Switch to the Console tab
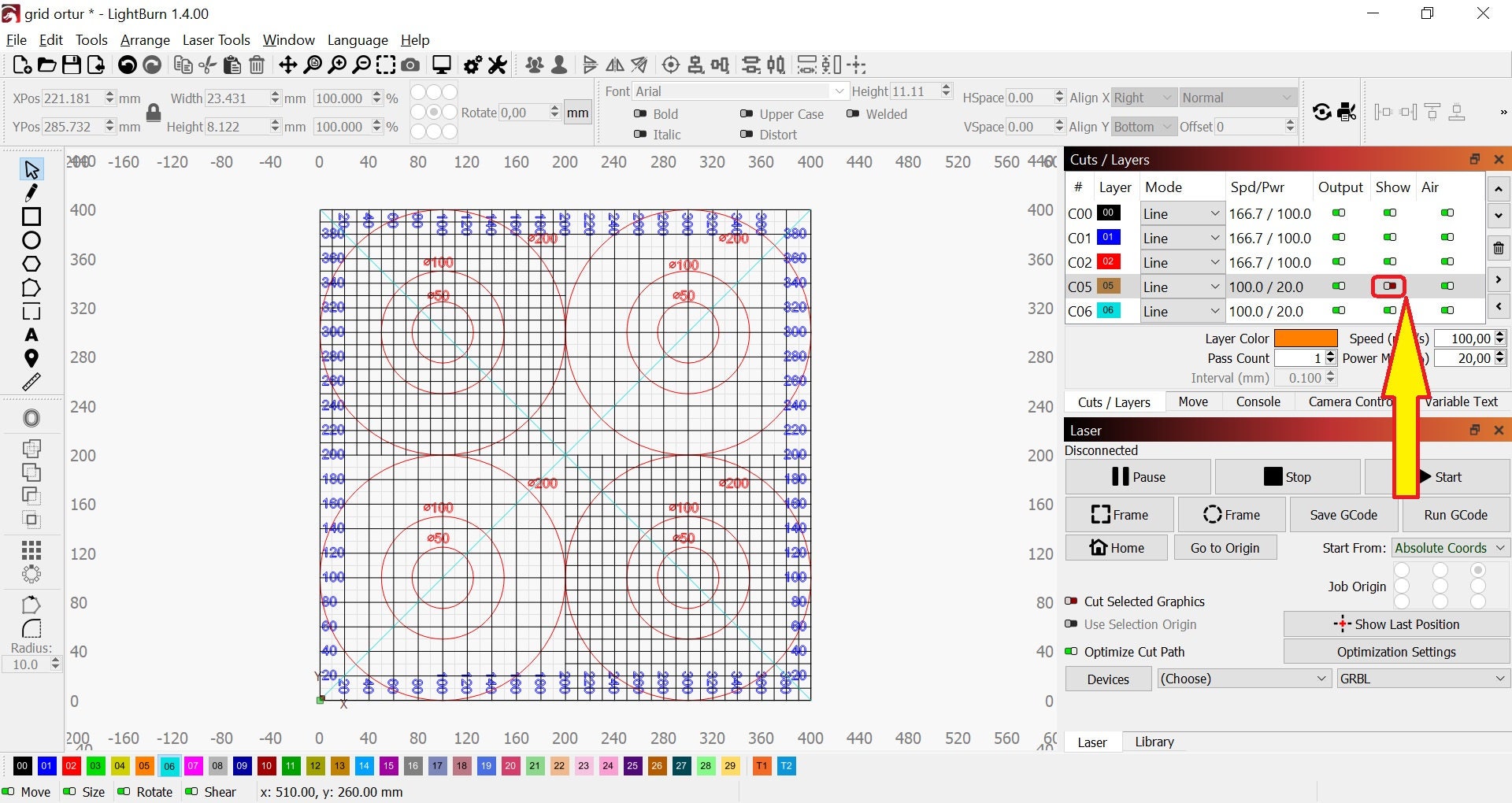The width and height of the screenshot is (1512, 803). 1258,401
